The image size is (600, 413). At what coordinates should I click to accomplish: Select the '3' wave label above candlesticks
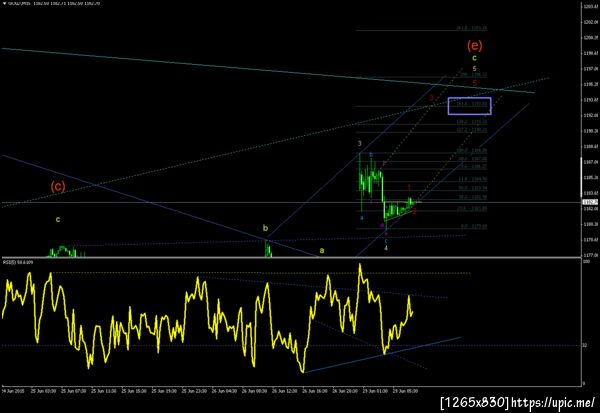pyautogui.click(x=360, y=144)
